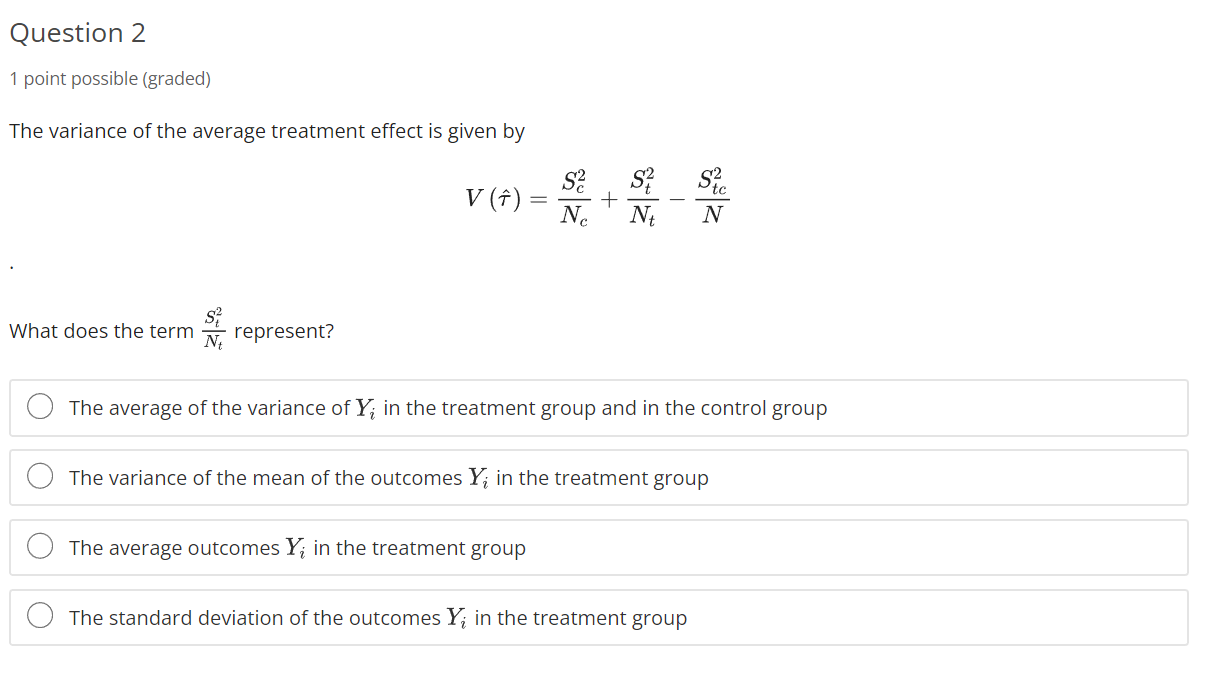Click the fraction term in the question text
Viewport: 1223px width, 690px height.
coord(213,328)
